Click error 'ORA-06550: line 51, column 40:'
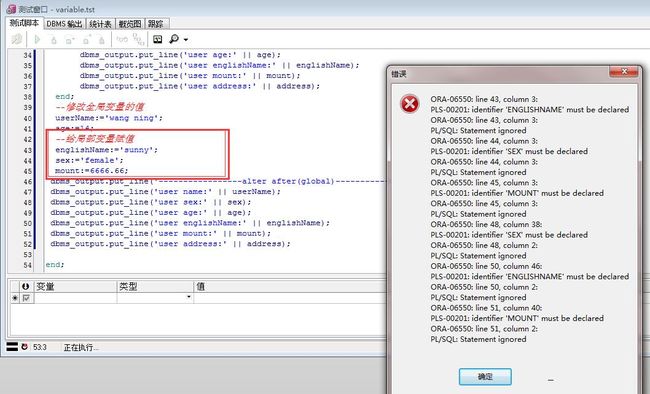 tap(486, 308)
